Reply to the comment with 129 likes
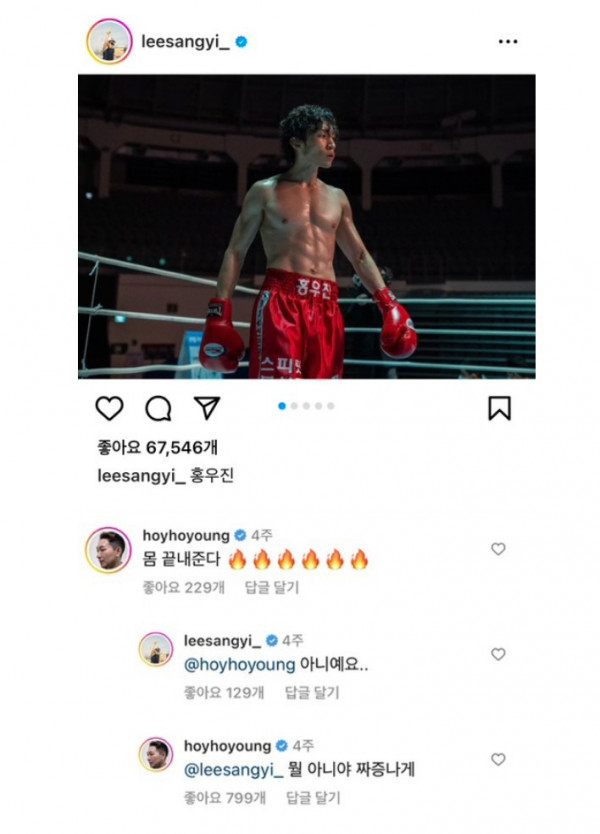The image size is (600, 834). [x=312, y=693]
